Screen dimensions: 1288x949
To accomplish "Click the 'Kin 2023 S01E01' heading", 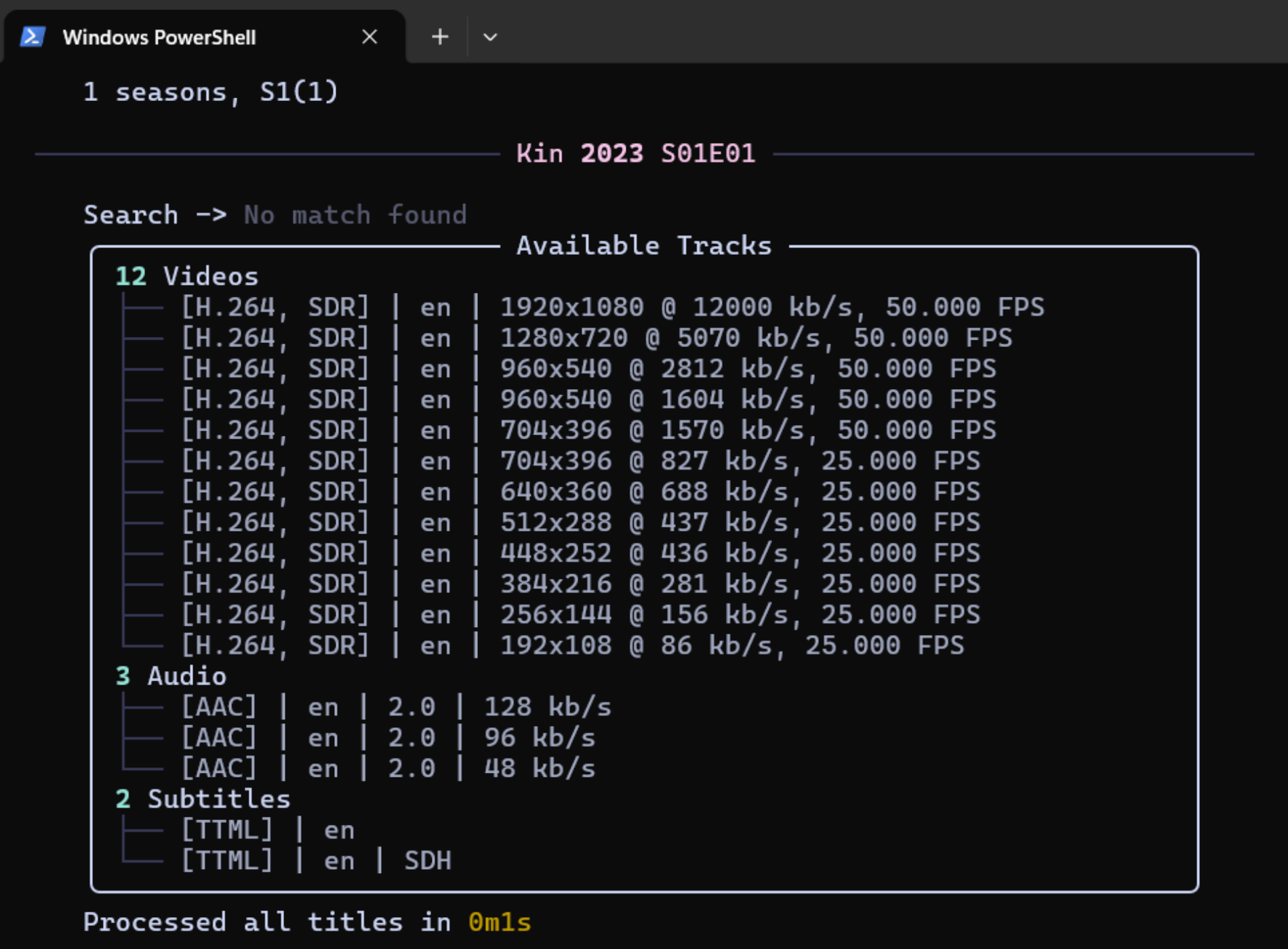I will click(x=636, y=154).
